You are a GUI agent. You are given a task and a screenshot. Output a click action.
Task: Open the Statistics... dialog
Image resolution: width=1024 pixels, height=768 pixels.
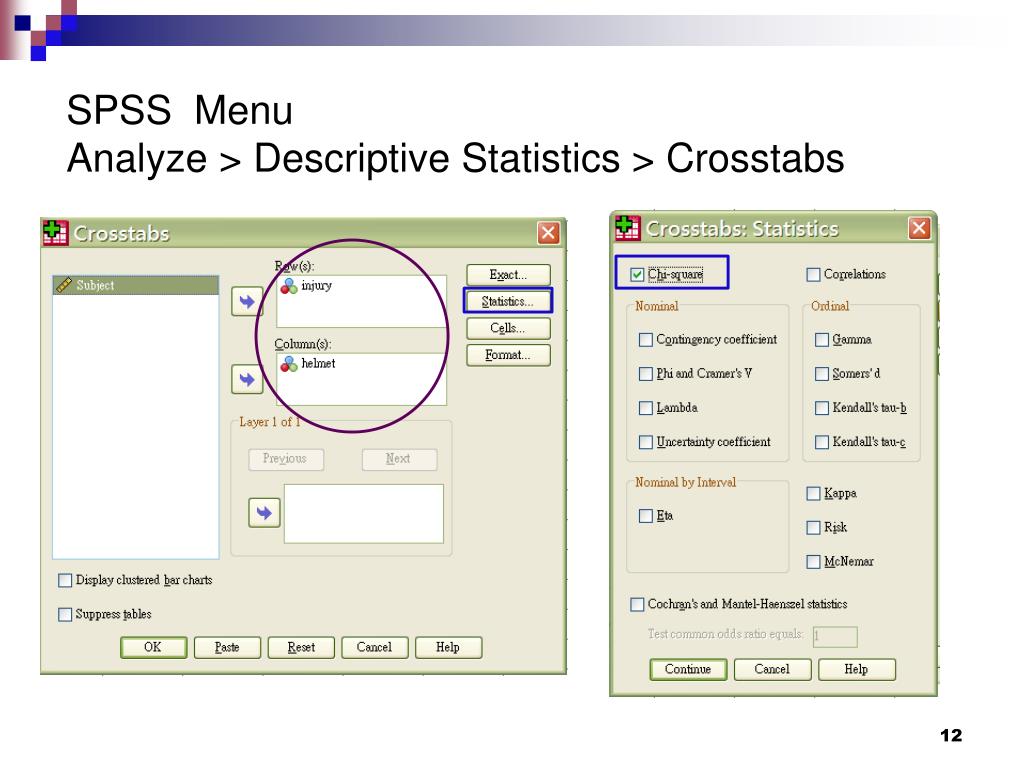click(508, 301)
